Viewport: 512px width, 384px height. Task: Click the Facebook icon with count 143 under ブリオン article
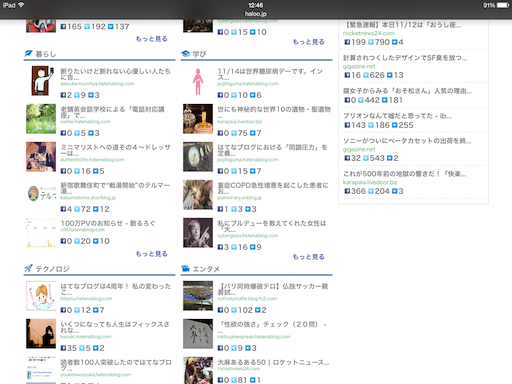pyautogui.click(x=347, y=125)
